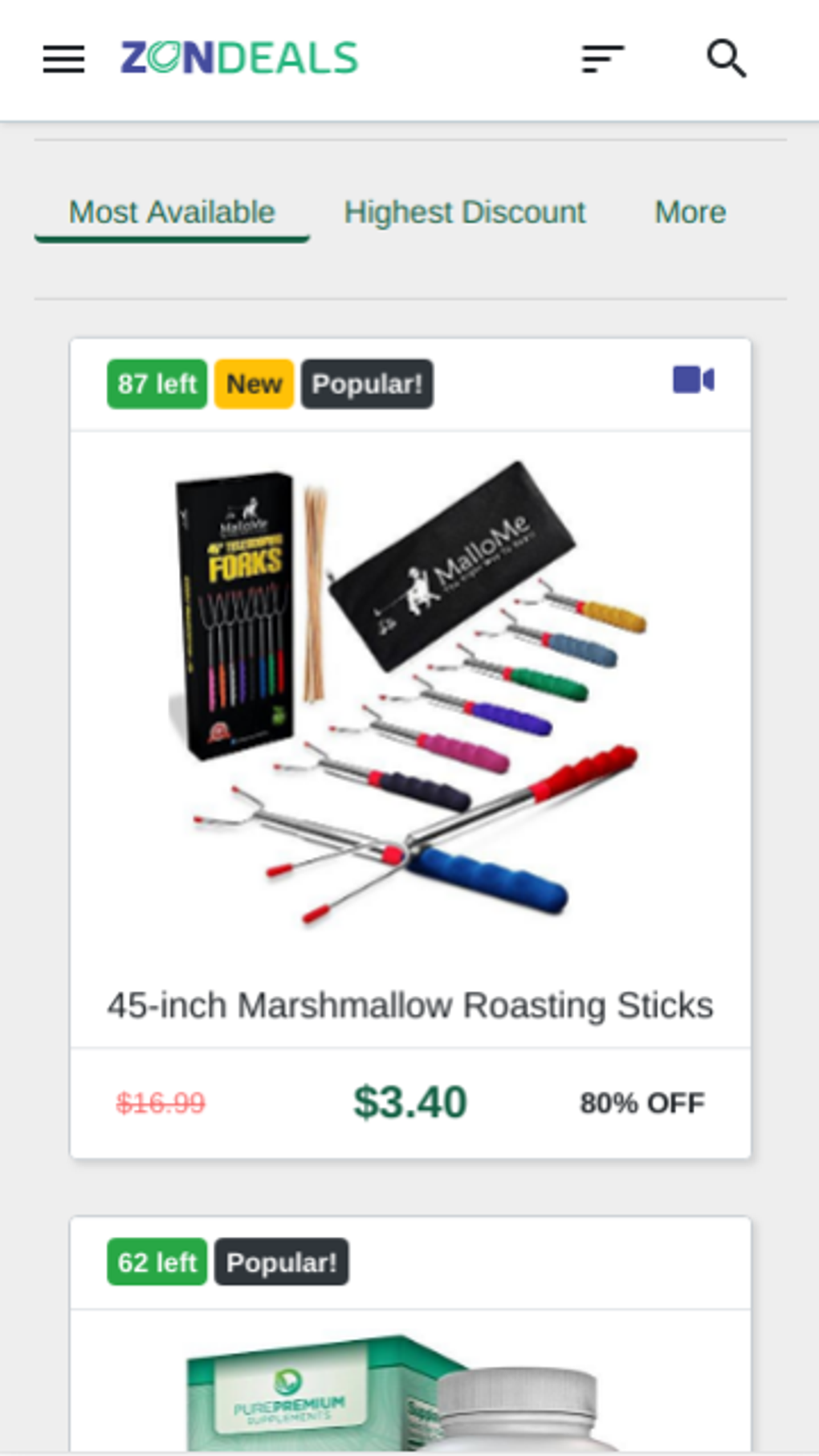Play the roasting sticks product video
This screenshot has width=819, height=1456.
click(694, 380)
